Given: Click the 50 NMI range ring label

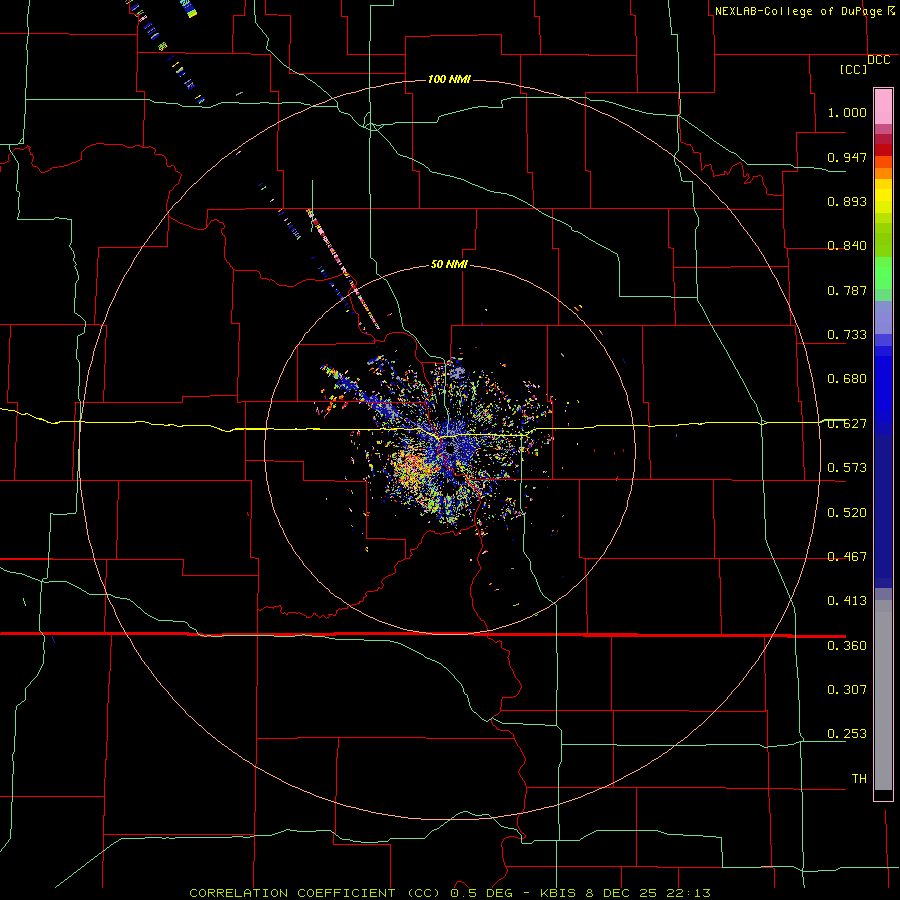Looking at the screenshot, I should click(449, 265).
